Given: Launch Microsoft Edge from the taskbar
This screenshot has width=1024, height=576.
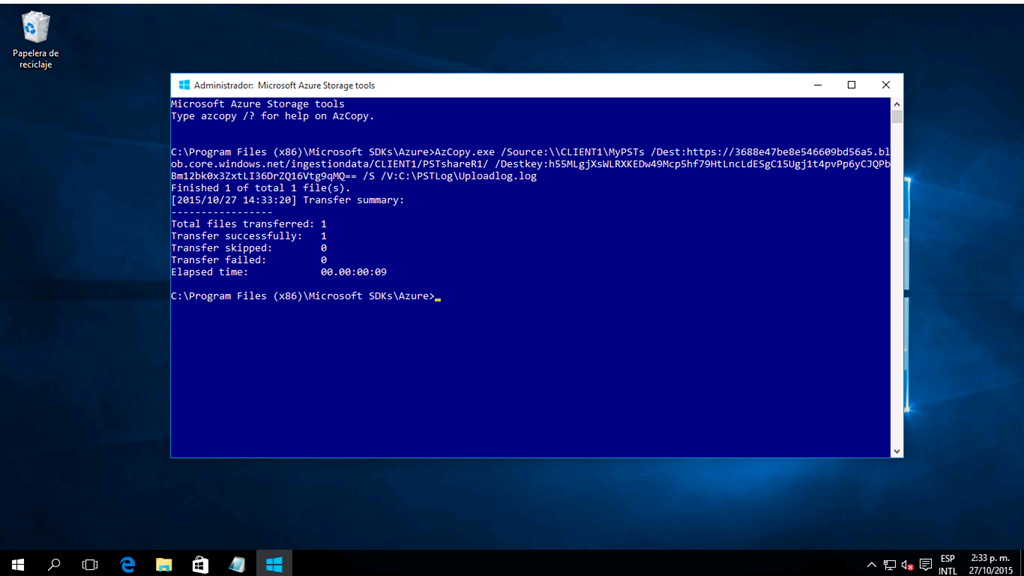Looking at the screenshot, I should click(127, 565).
